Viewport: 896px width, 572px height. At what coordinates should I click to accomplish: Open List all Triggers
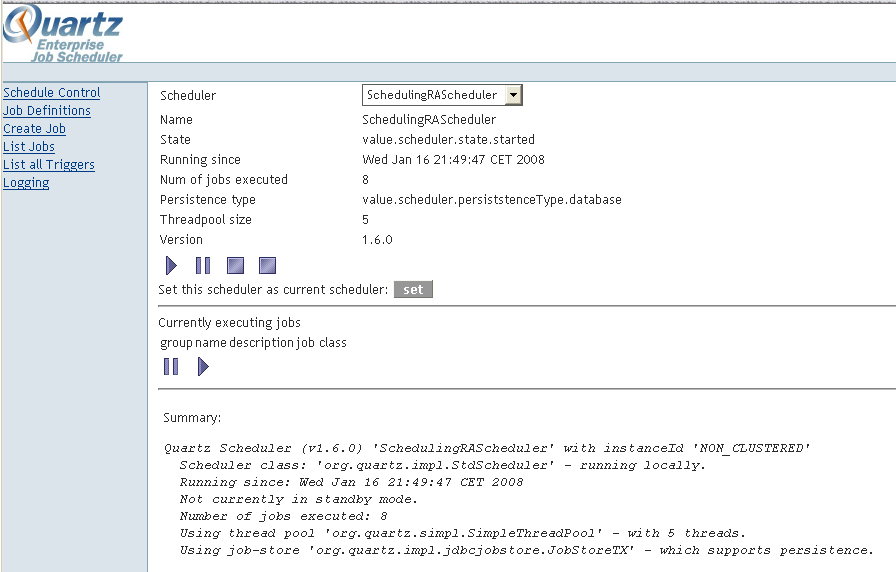pos(49,165)
